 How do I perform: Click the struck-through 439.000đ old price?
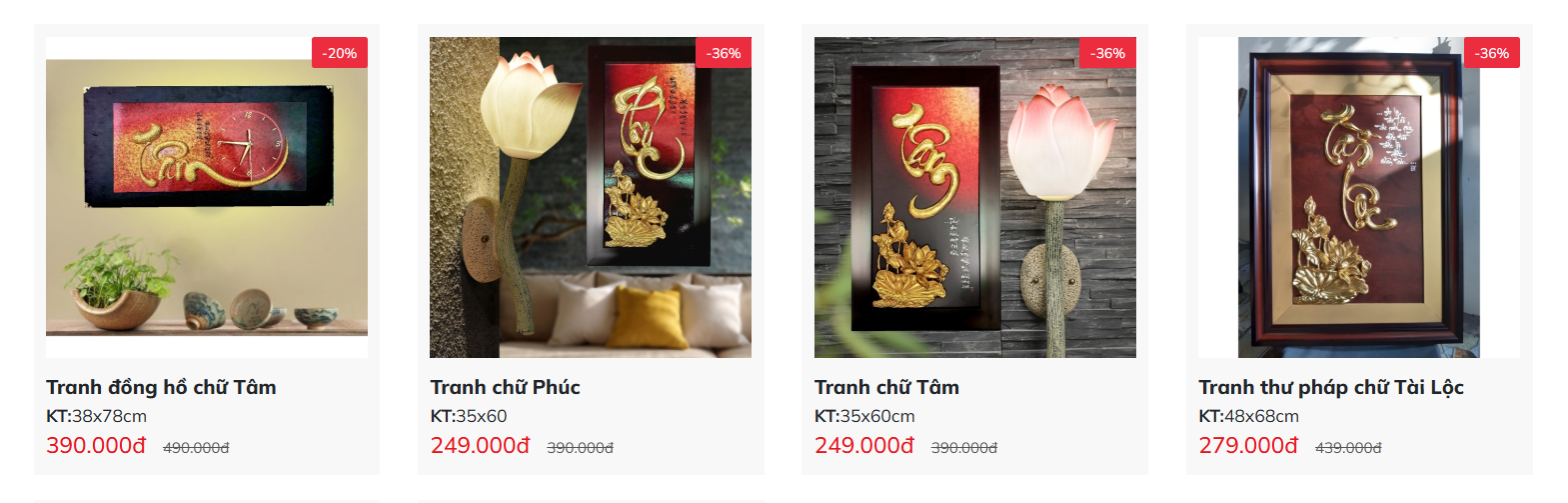click(1348, 448)
